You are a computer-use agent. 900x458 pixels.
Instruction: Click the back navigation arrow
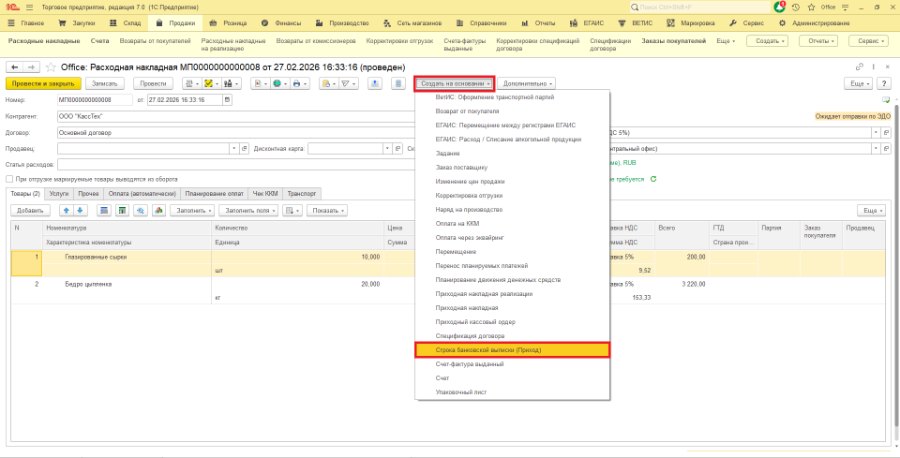tap(15, 67)
